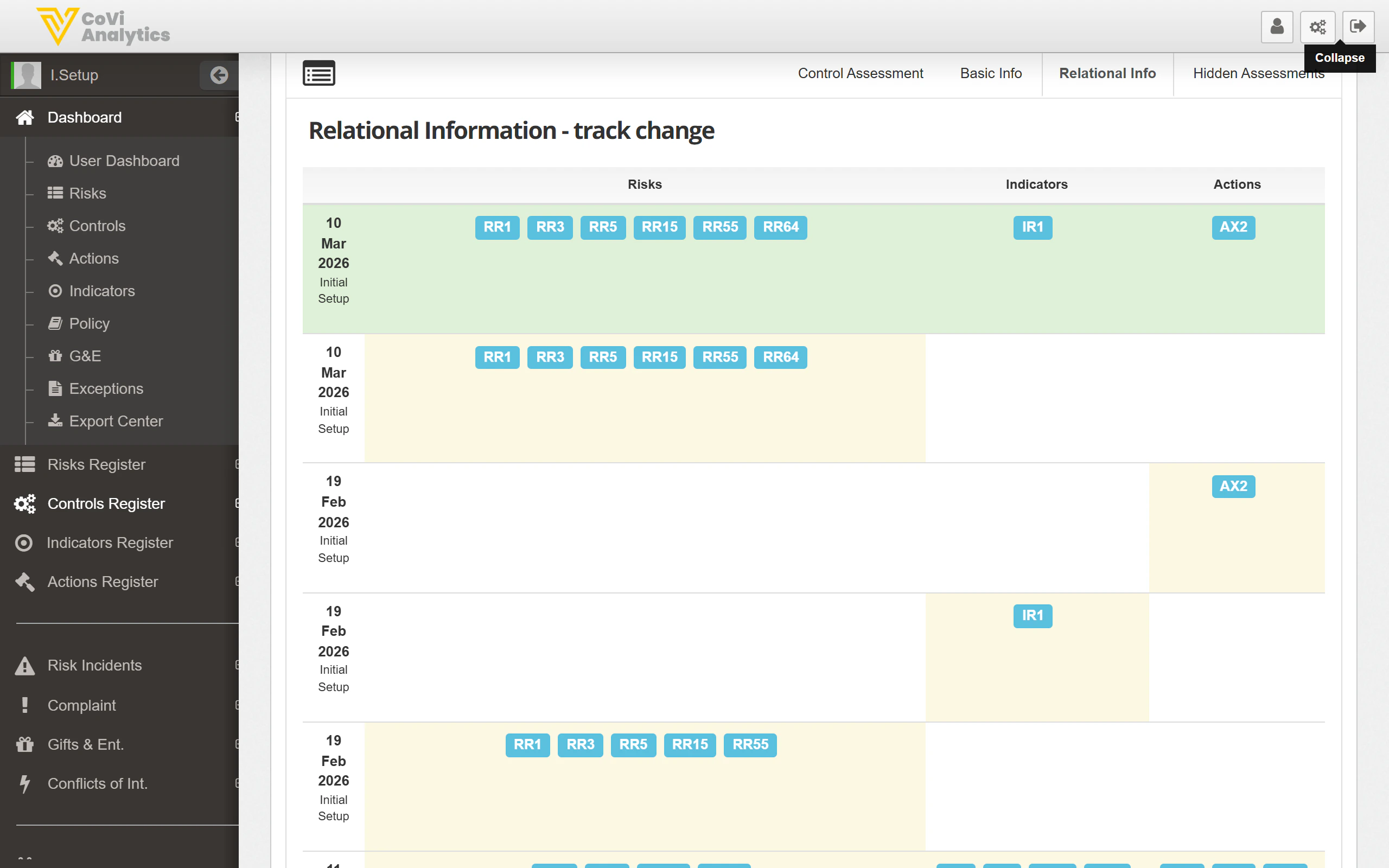1389x868 pixels.
Task: Switch to the Control Assessment tab
Action: (x=860, y=73)
